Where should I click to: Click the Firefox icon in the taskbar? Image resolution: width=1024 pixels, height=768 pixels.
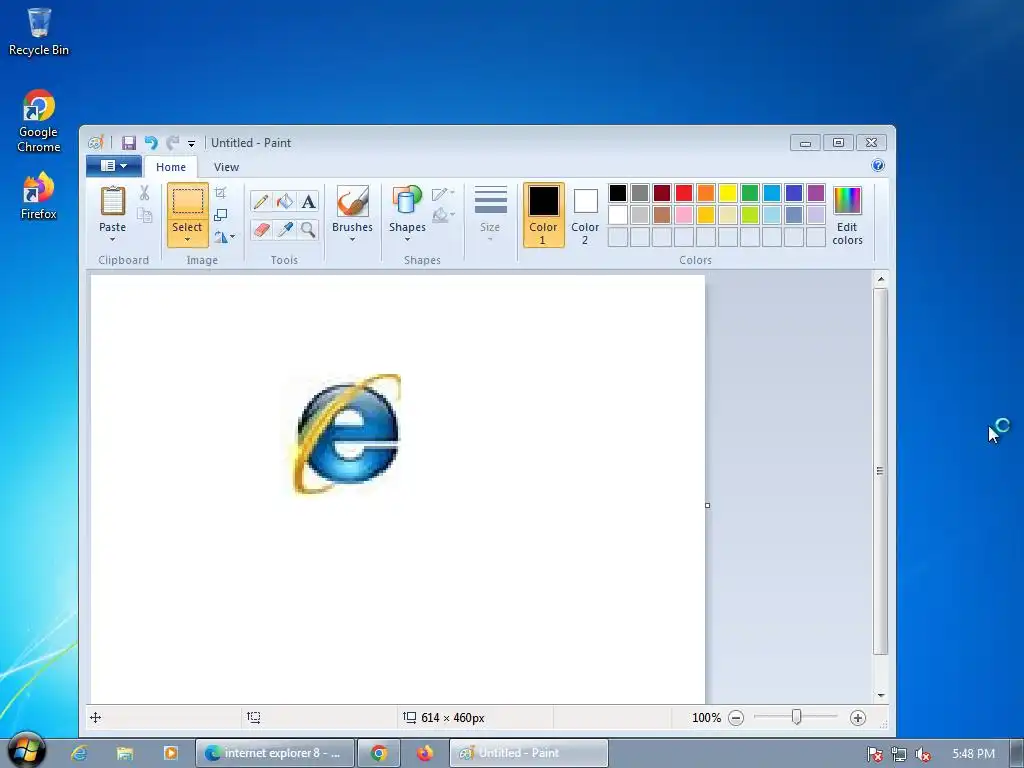424,753
